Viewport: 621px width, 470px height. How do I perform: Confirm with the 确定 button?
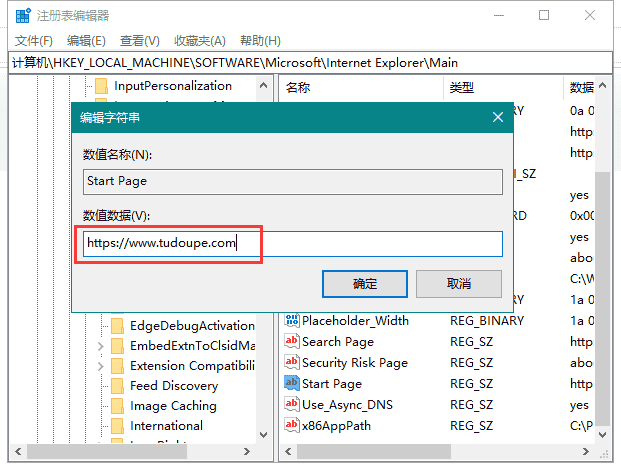[x=365, y=284]
